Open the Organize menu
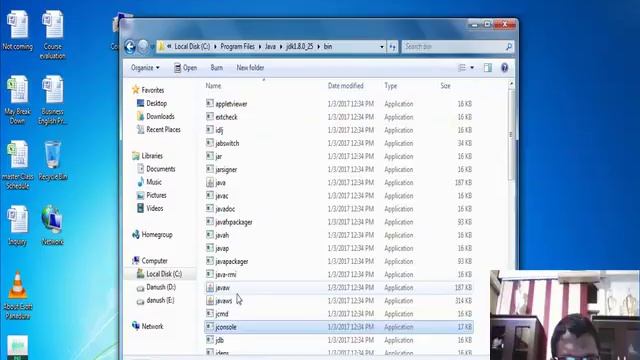The width and height of the screenshot is (640, 360). pos(145,68)
